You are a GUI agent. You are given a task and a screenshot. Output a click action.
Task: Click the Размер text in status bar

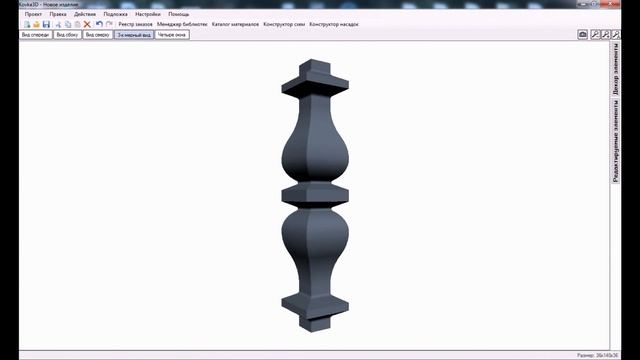(x=597, y=356)
